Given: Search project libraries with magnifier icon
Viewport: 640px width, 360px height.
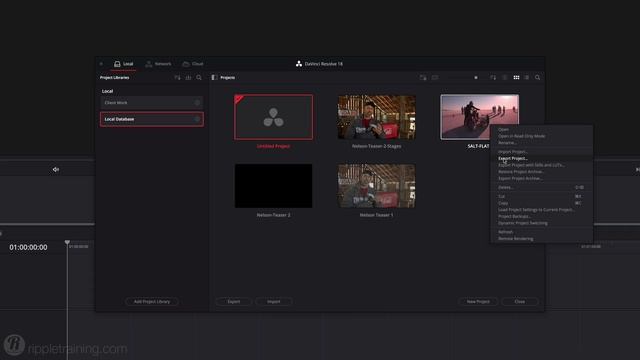Looking at the screenshot, I should [199, 78].
